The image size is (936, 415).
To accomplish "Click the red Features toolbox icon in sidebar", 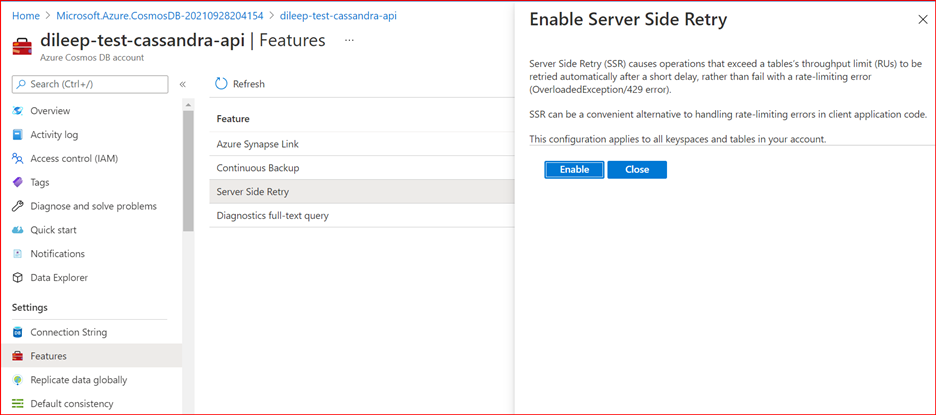I will pyautogui.click(x=18, y=356).
